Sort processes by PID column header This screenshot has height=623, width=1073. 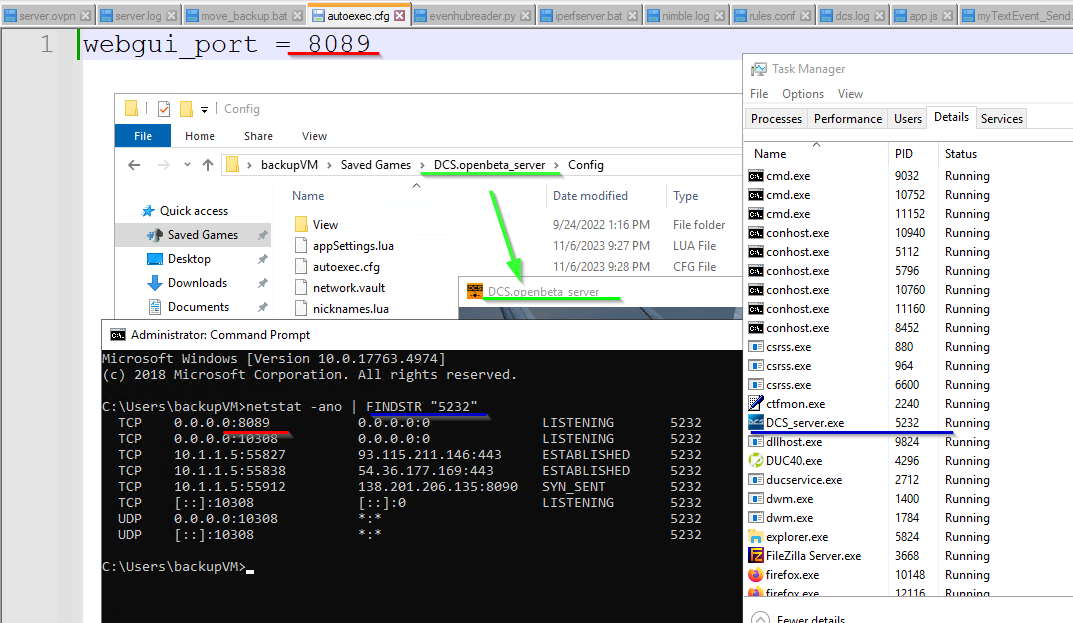[903, 154]
